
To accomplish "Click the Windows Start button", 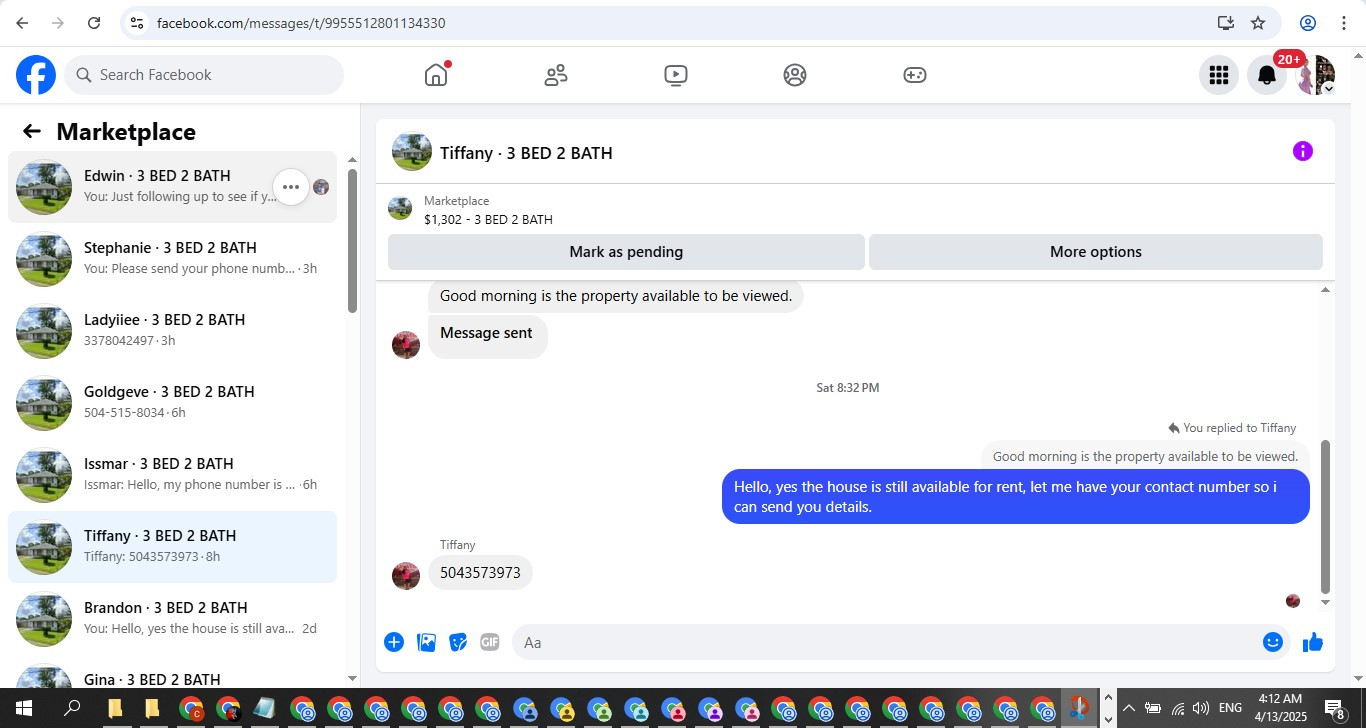I will pos(24,708).
